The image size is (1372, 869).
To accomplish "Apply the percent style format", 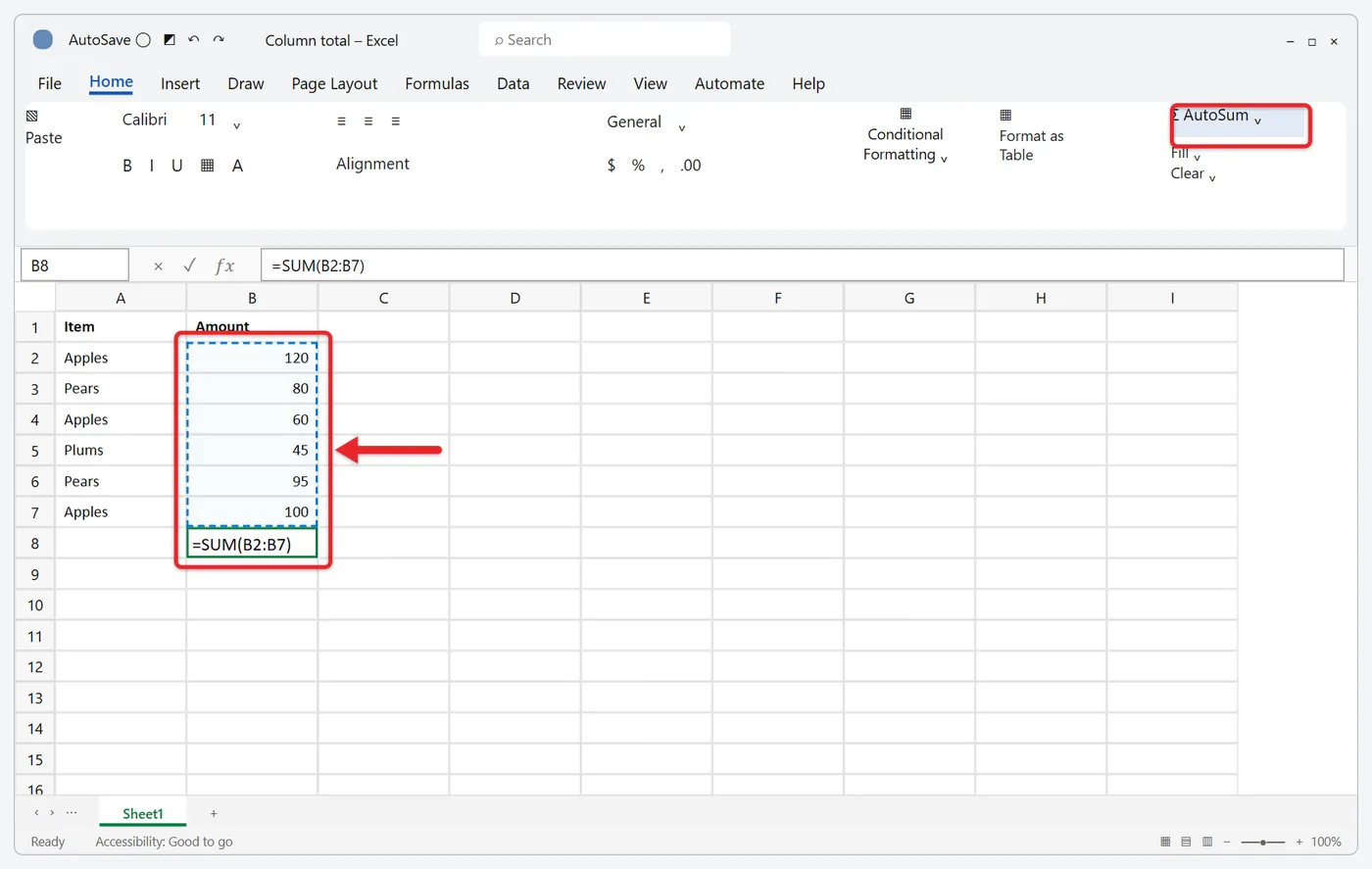I will [638, 166].
